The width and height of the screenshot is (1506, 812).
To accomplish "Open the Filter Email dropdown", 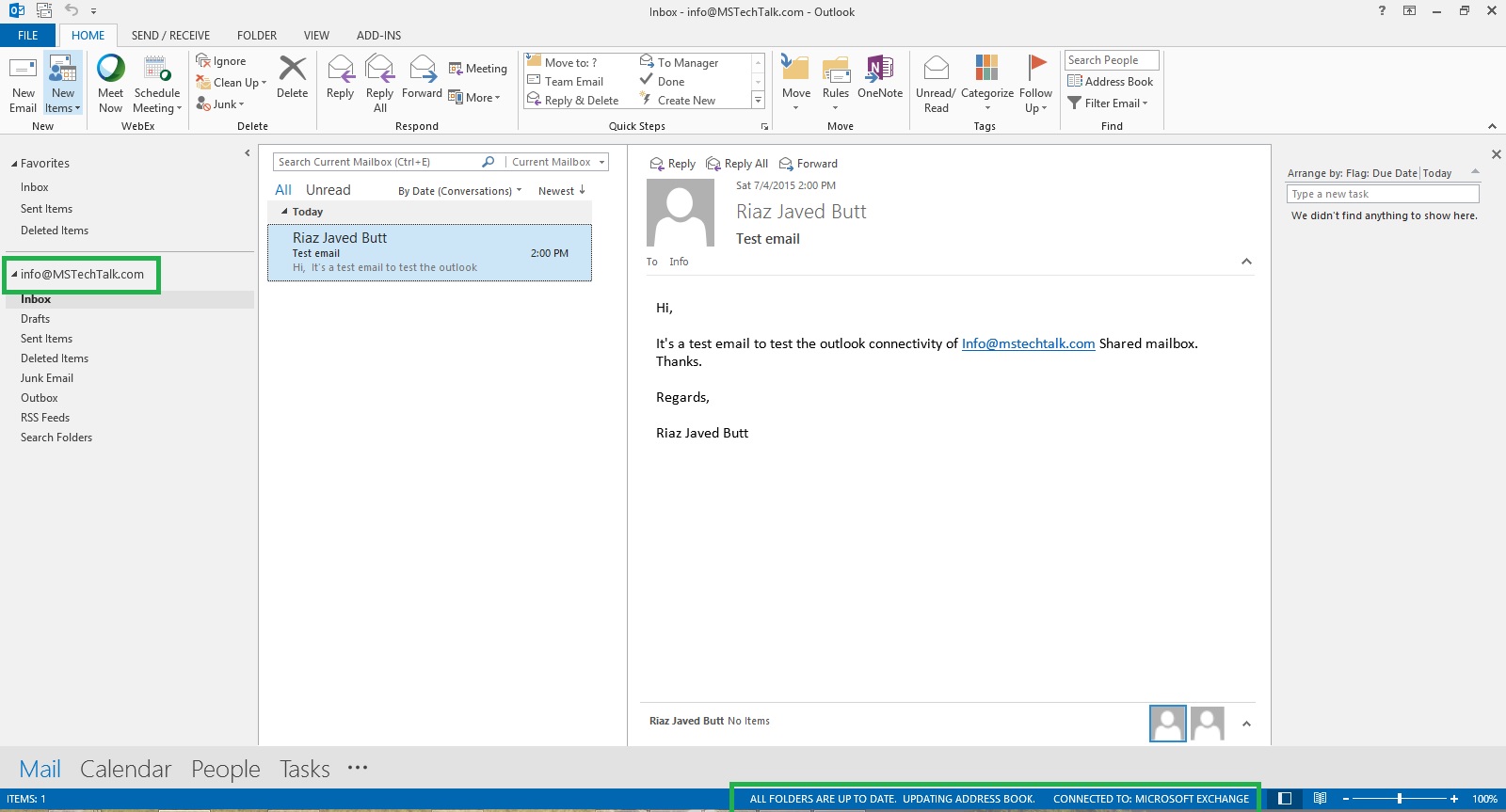I will click(x=1108, y=103).
